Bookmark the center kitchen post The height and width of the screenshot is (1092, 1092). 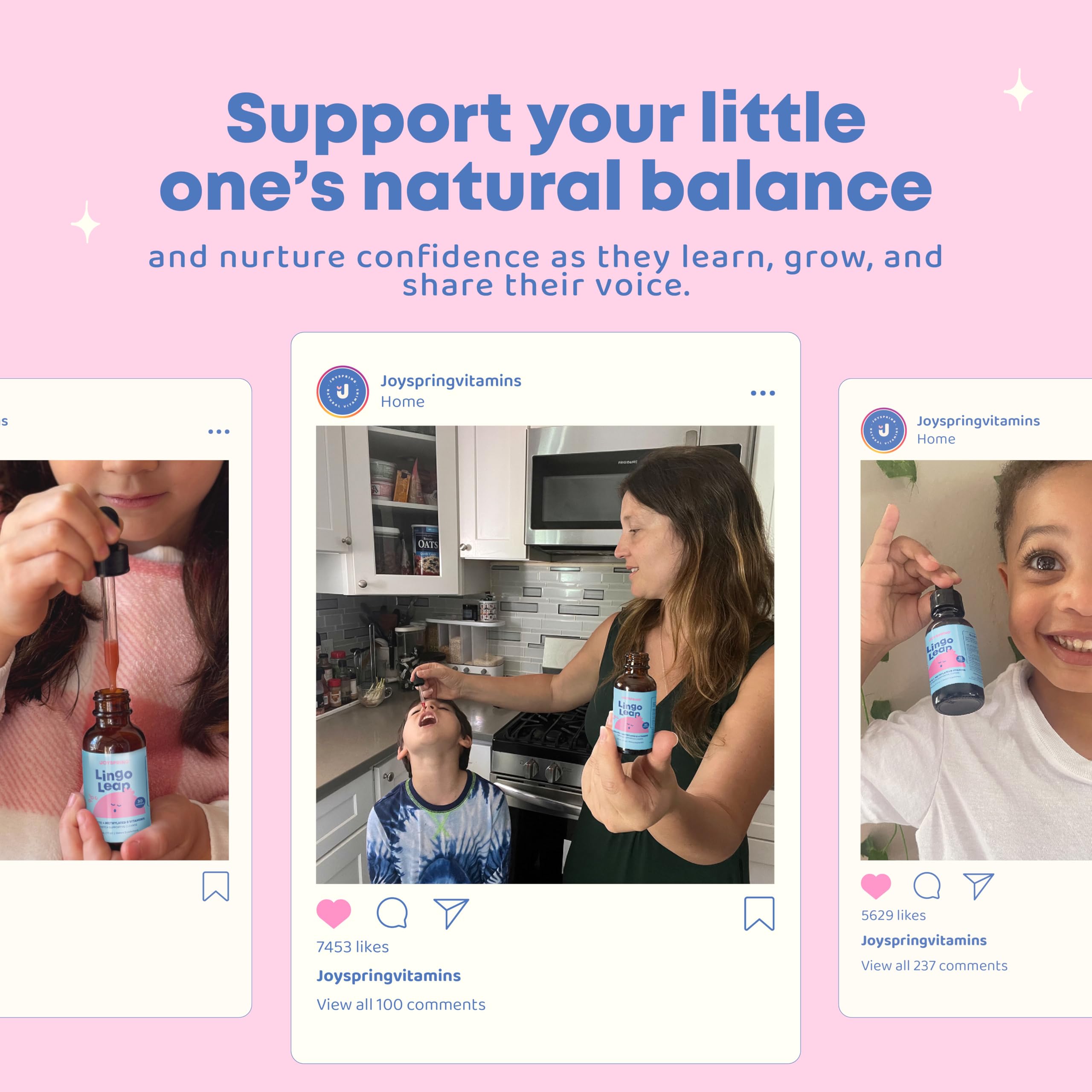pyautogui.click(x=759, y=913)
